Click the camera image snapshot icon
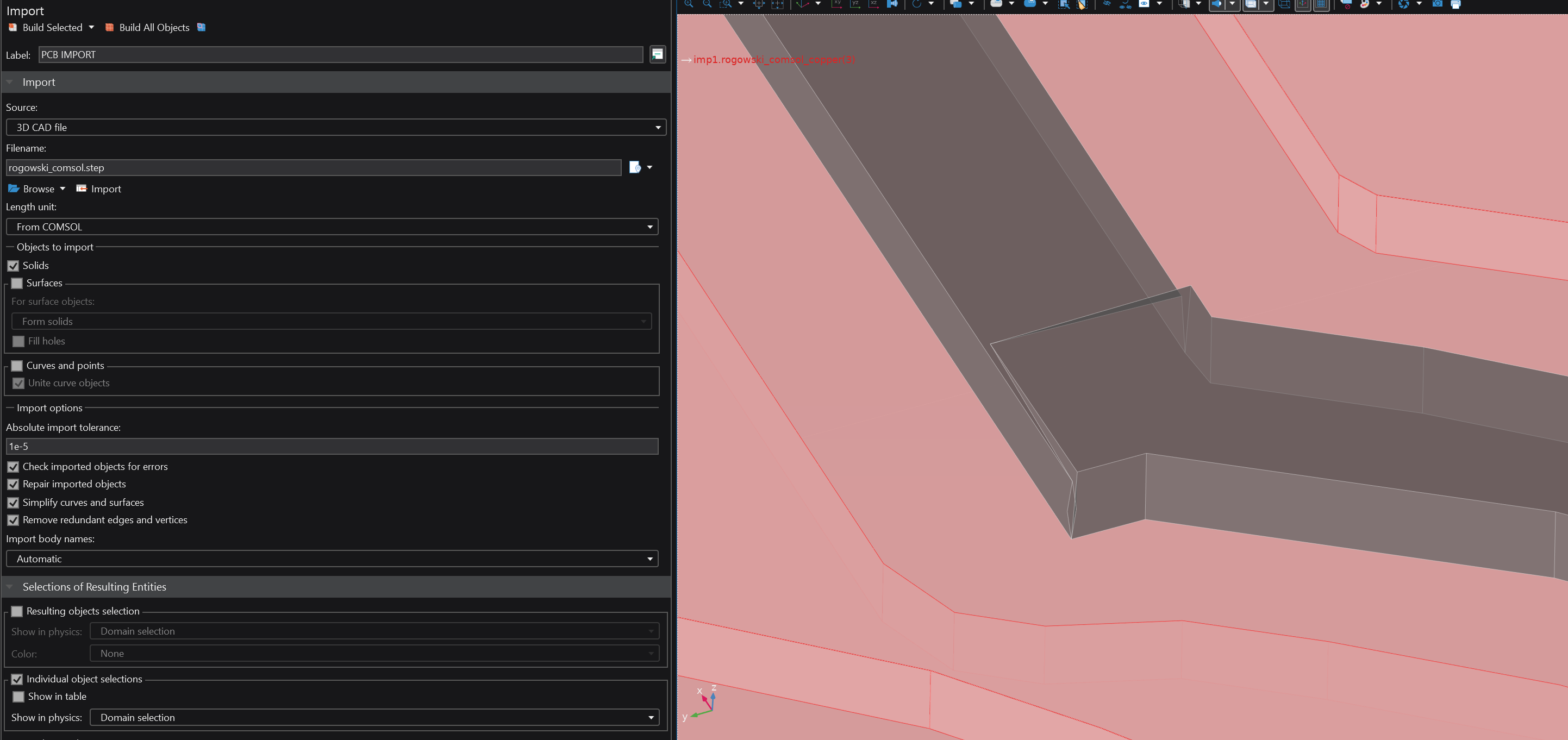 1437,4
